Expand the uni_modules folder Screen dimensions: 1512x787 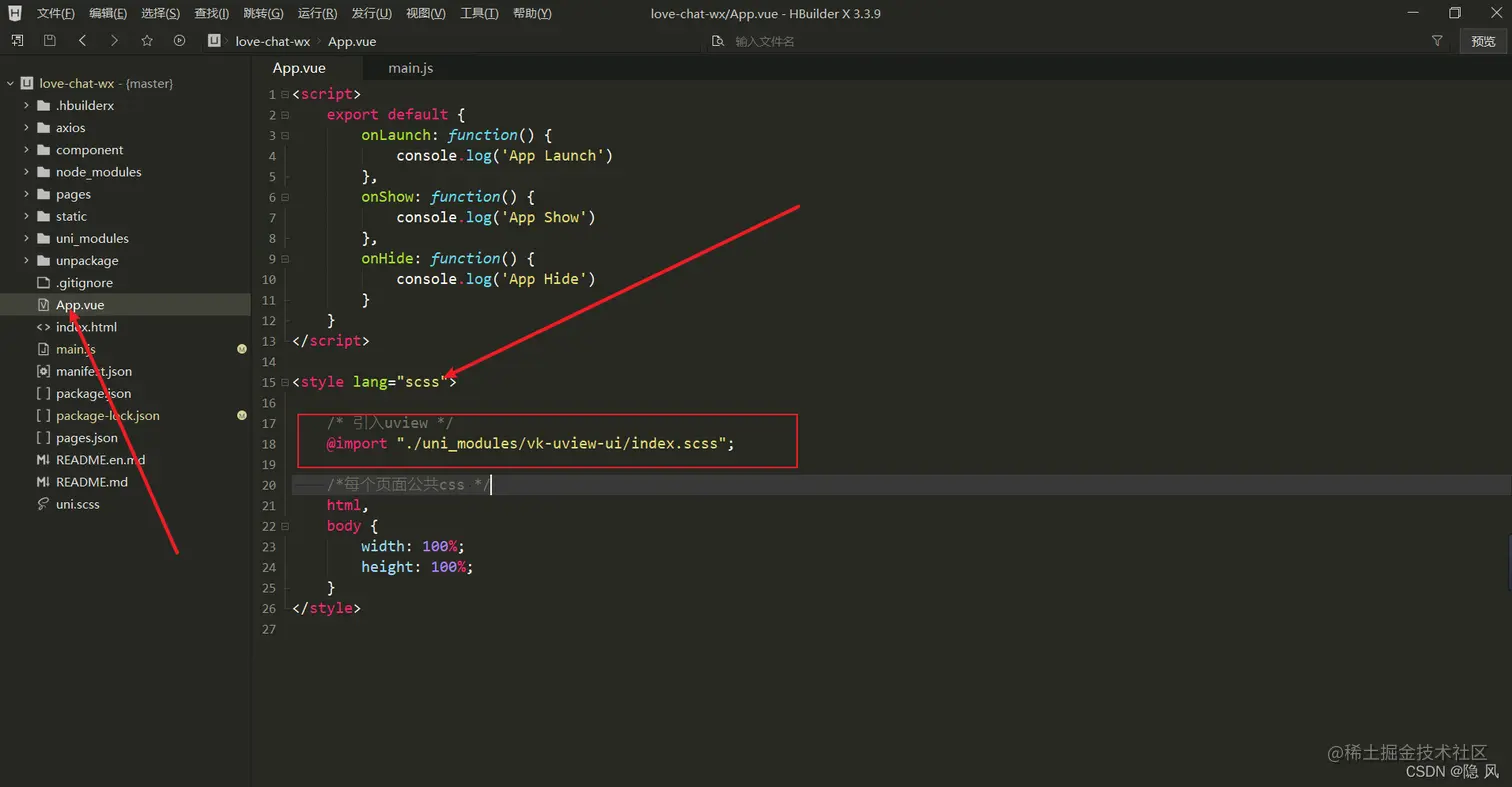tap(26, 238)
